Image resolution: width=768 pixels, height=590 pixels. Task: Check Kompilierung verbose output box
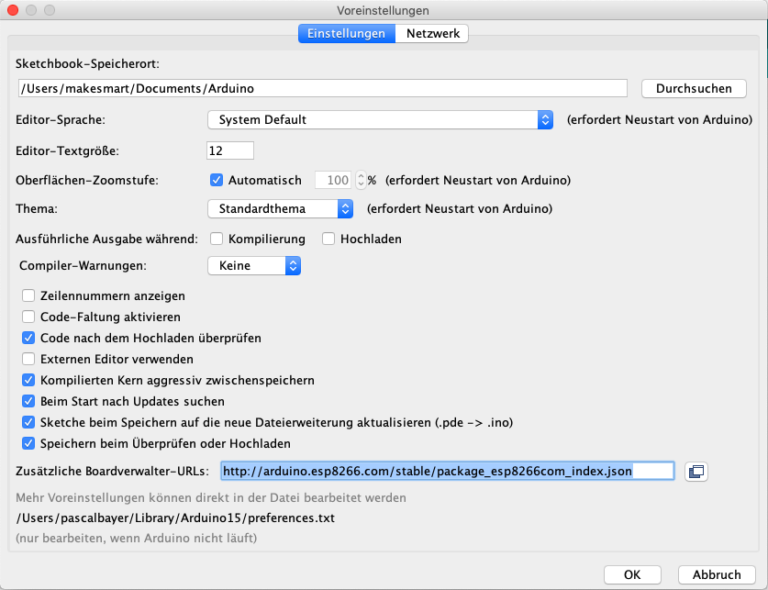pos(216,239)
